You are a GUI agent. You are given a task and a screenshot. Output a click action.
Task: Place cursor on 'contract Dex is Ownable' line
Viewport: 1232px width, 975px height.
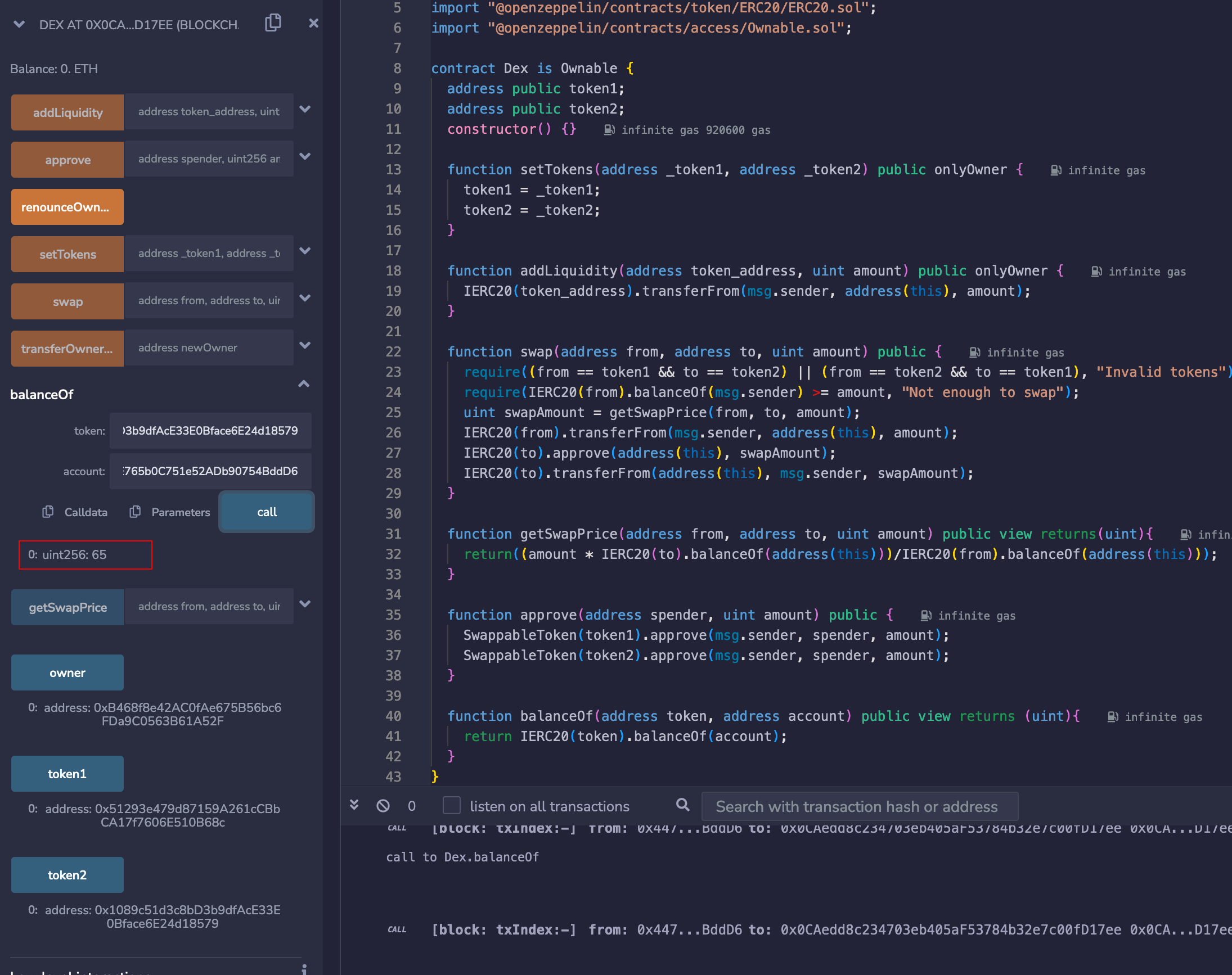click(x=532, y=69)
